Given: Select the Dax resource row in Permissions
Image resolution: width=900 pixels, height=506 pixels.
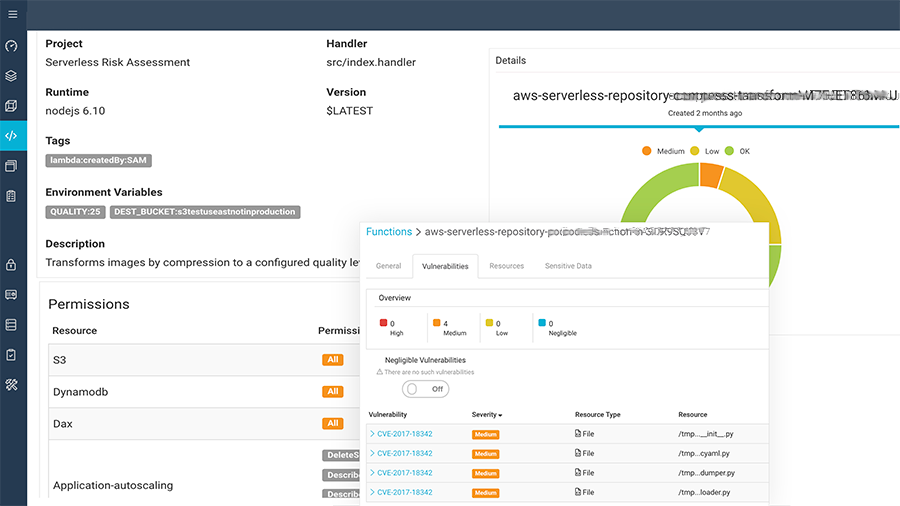Looking at the screenshot, I should (204, 424).
